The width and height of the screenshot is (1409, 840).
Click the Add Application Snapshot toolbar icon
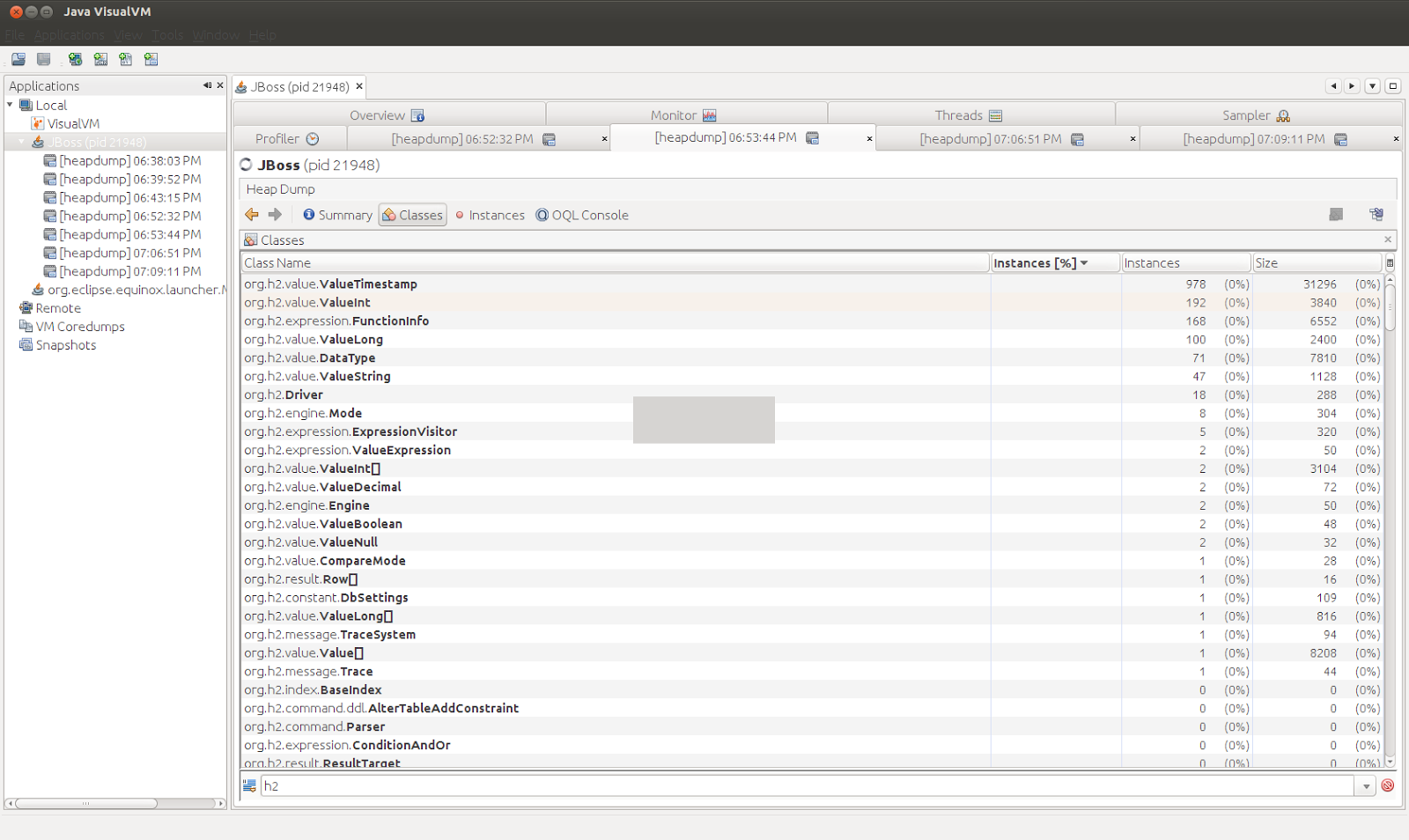151,59
